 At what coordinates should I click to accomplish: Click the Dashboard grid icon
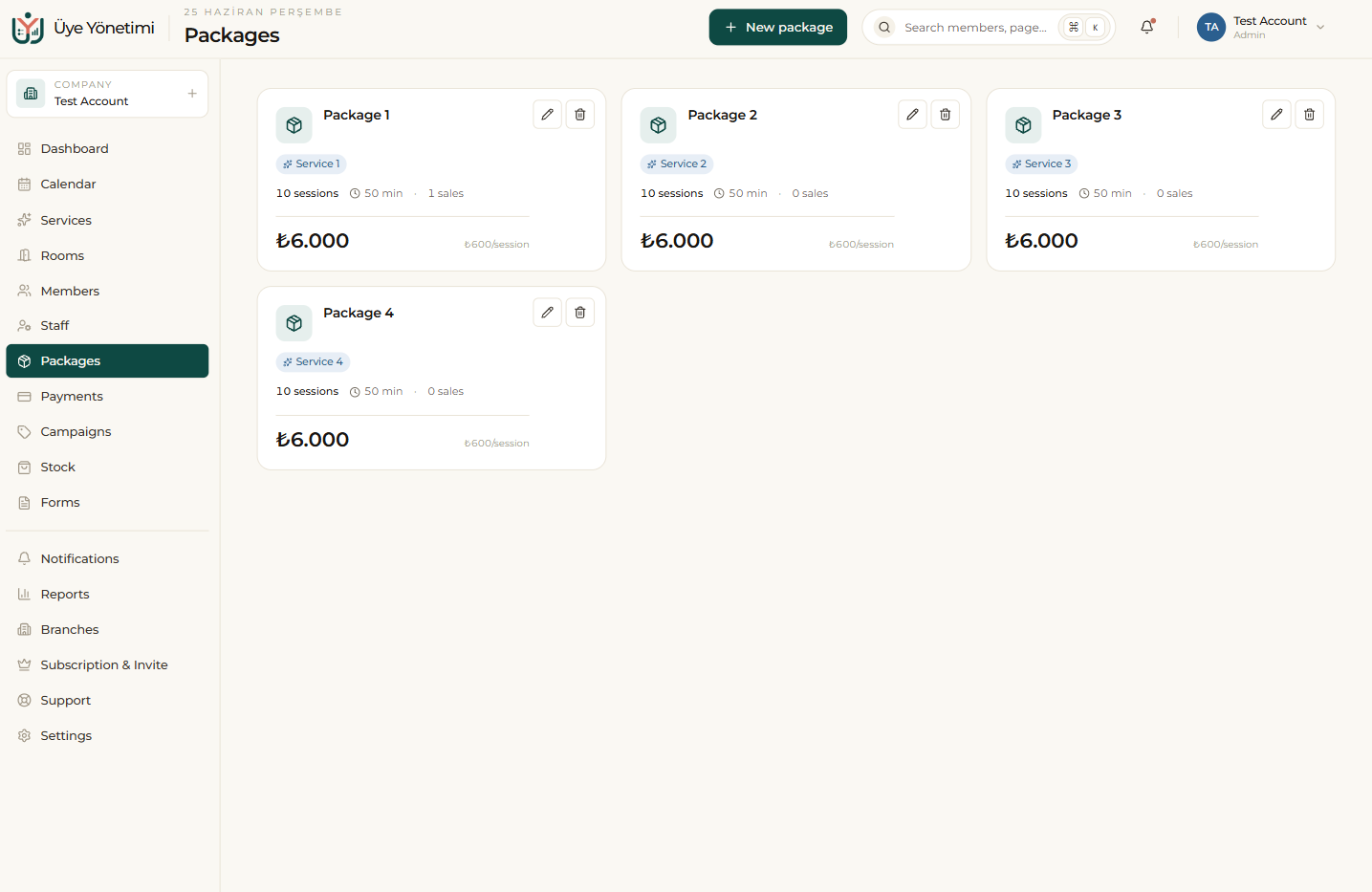(25, 149)
